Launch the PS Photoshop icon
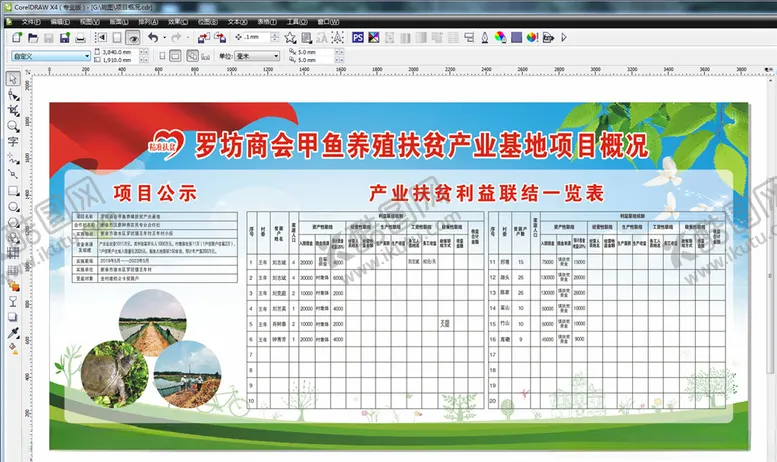 (358, 38)
